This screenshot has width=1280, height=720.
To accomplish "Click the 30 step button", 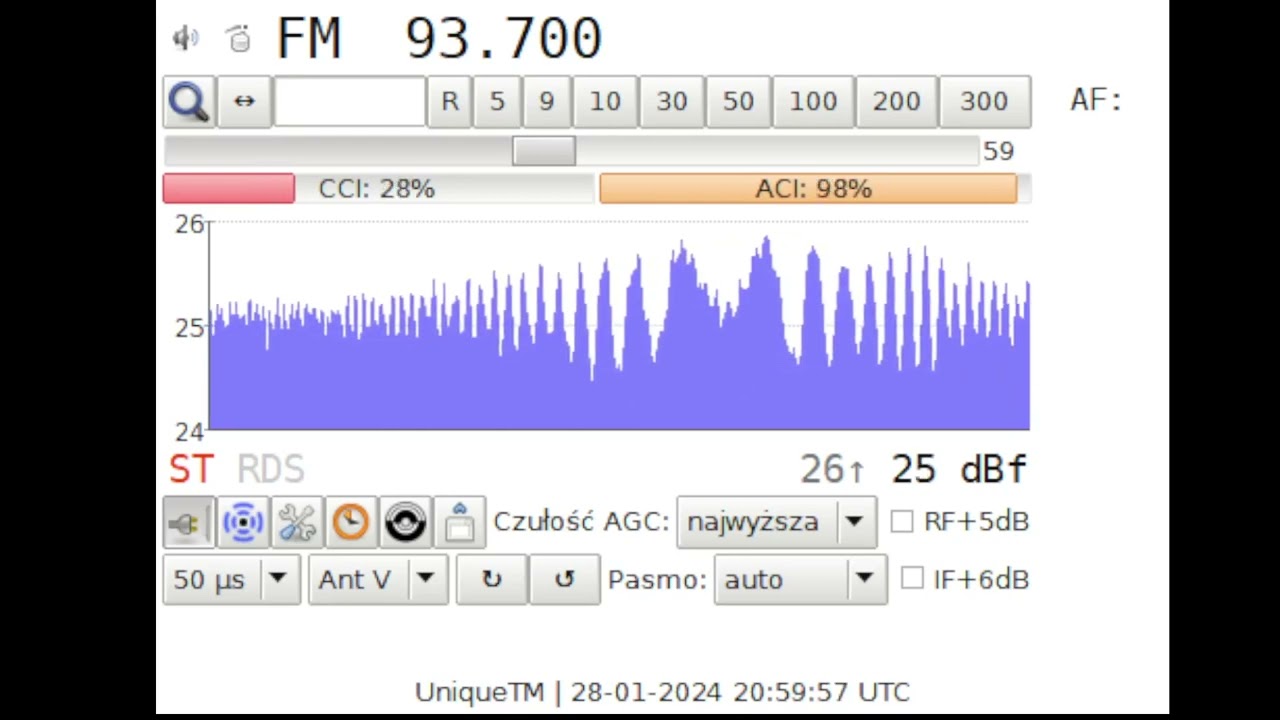I will (x=672, y=101).
